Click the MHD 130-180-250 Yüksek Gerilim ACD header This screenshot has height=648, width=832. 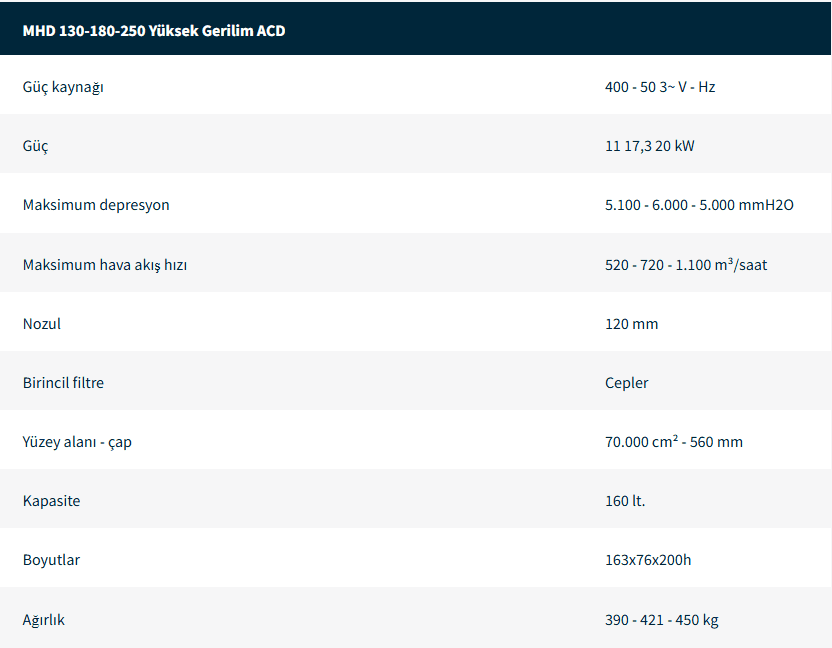coord(154,31)
